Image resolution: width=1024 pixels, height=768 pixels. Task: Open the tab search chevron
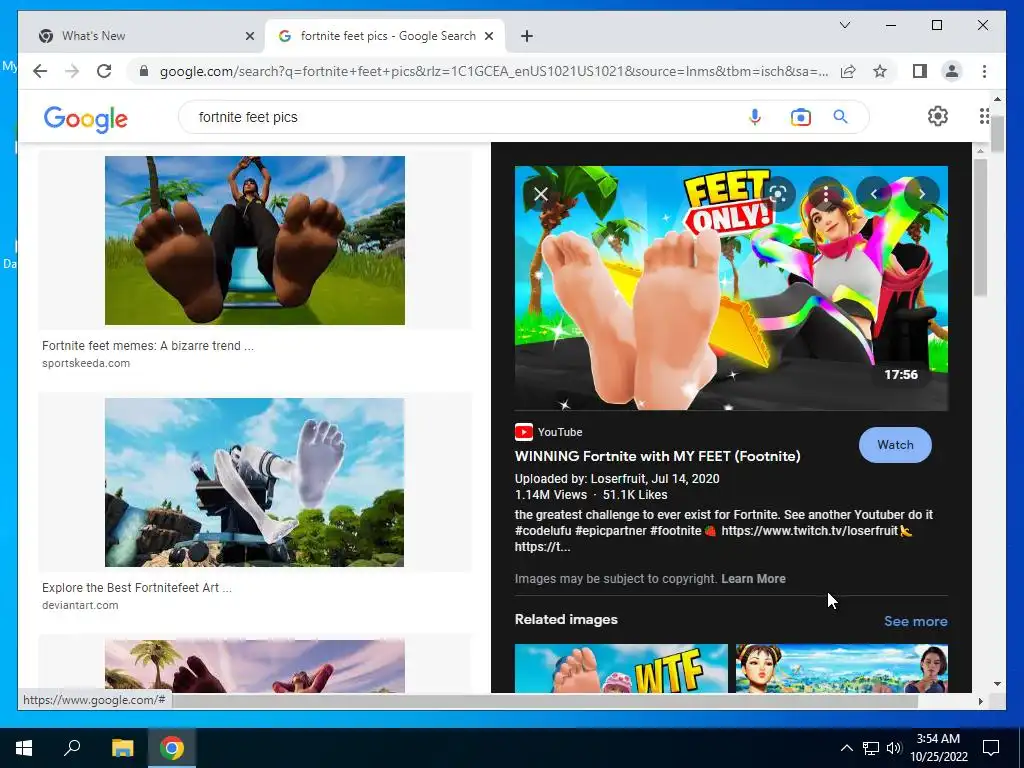point(844,25)
